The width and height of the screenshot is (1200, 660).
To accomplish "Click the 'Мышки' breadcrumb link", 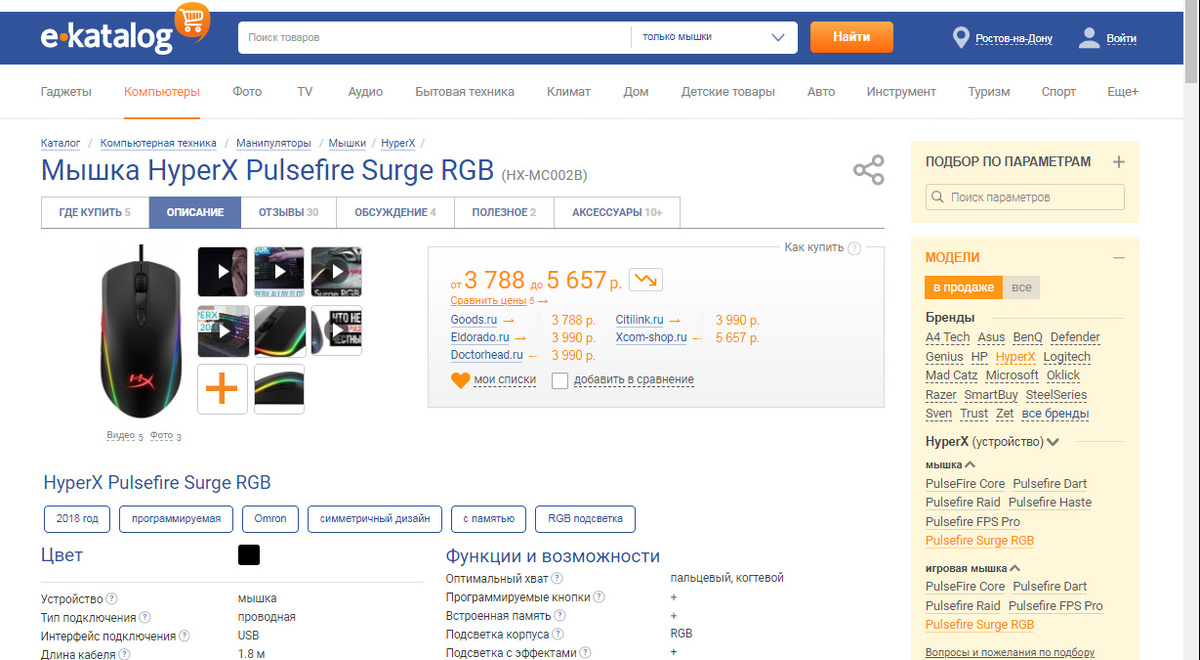I will tap(347, 143).
